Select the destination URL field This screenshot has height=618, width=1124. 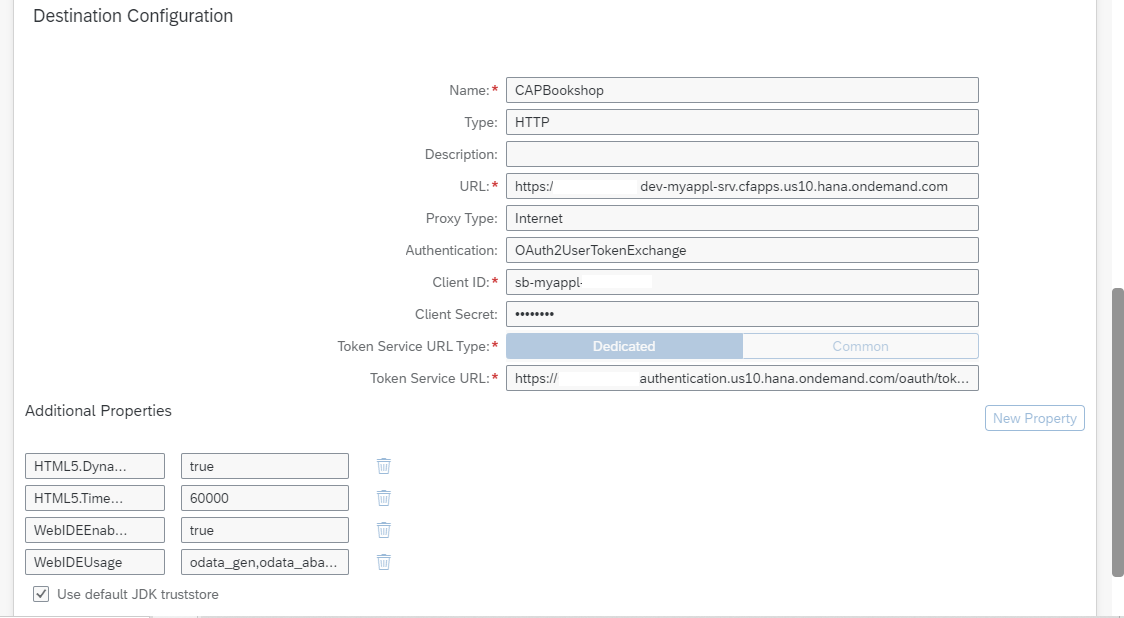(742, 186)
